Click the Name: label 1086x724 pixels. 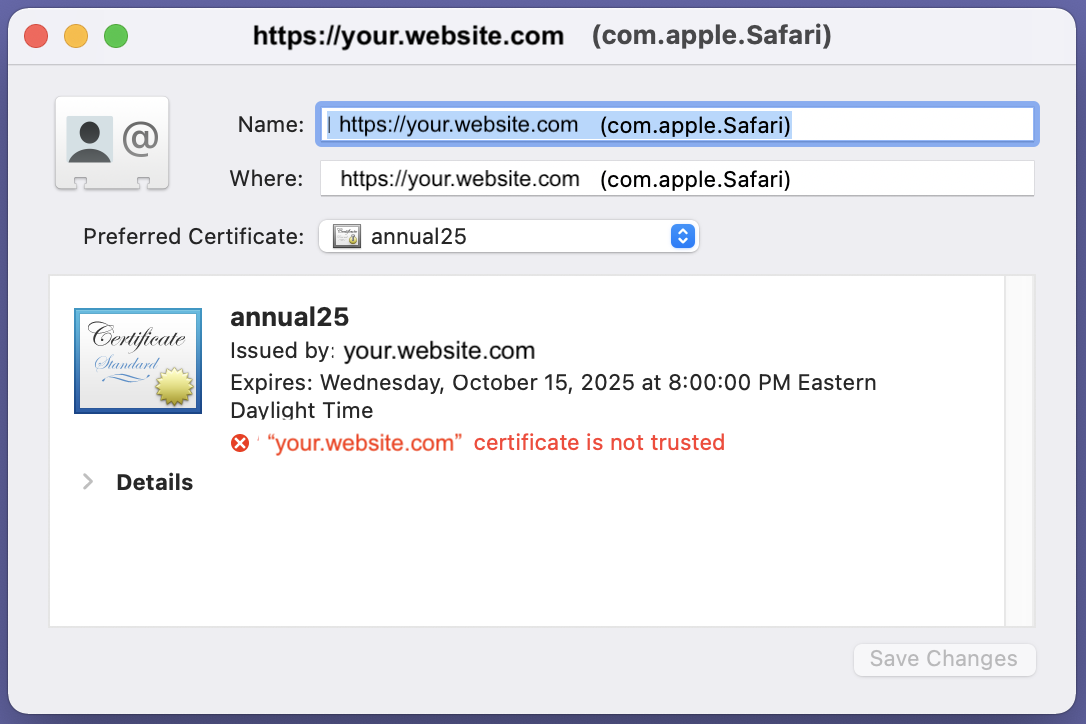pos(271,125)
